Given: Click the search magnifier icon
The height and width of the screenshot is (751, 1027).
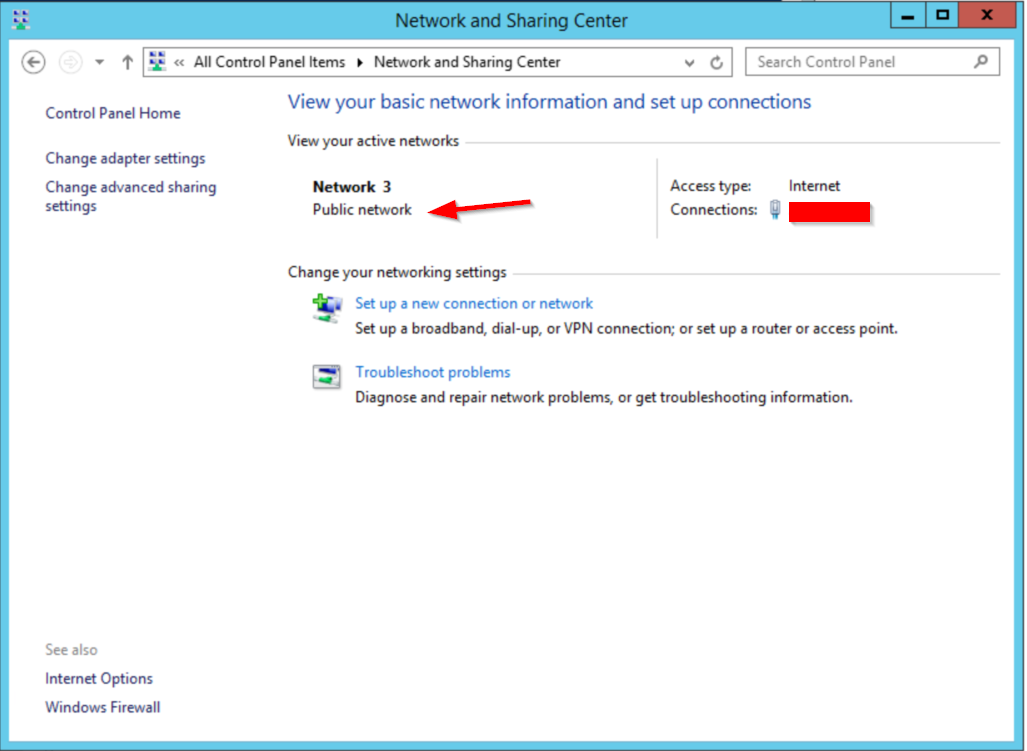Looking at the screenshot, I should coord(980,62).
